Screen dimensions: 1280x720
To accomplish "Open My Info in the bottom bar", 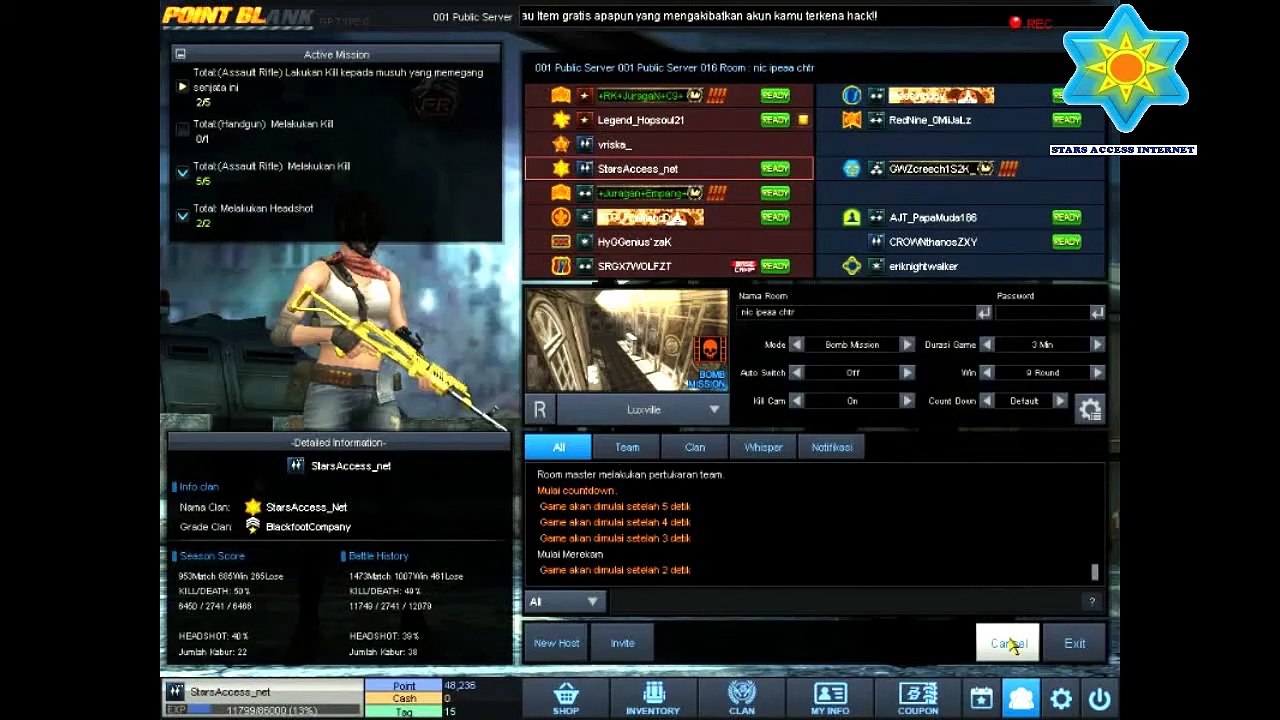I will pos(830,697).
